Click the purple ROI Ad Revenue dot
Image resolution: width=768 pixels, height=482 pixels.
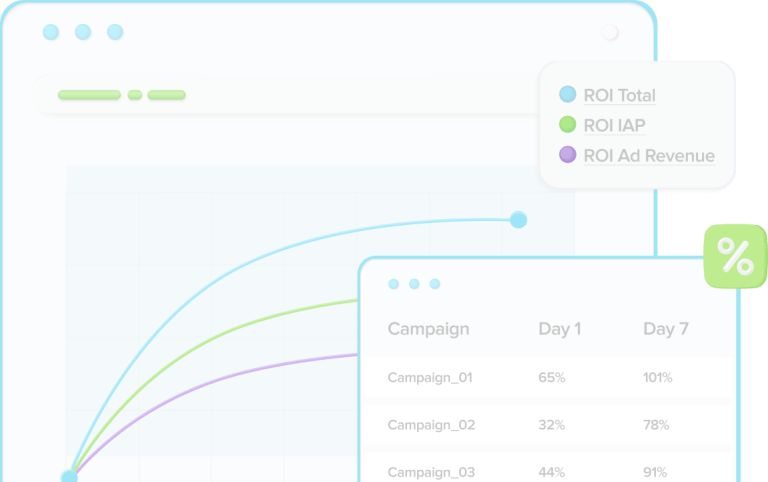[568, 155]
